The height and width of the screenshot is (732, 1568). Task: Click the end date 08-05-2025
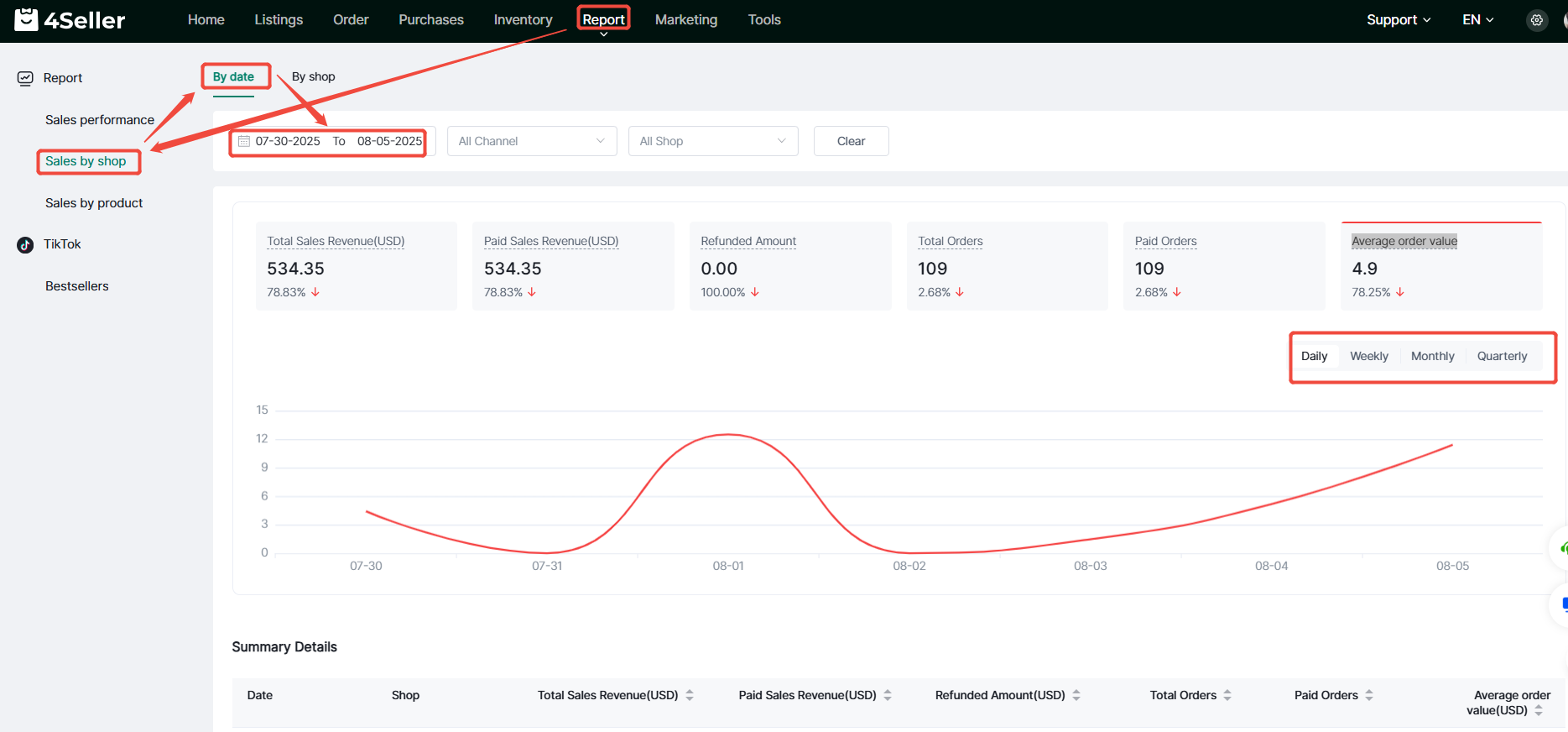pyautogui.click(x=390, y=141)
